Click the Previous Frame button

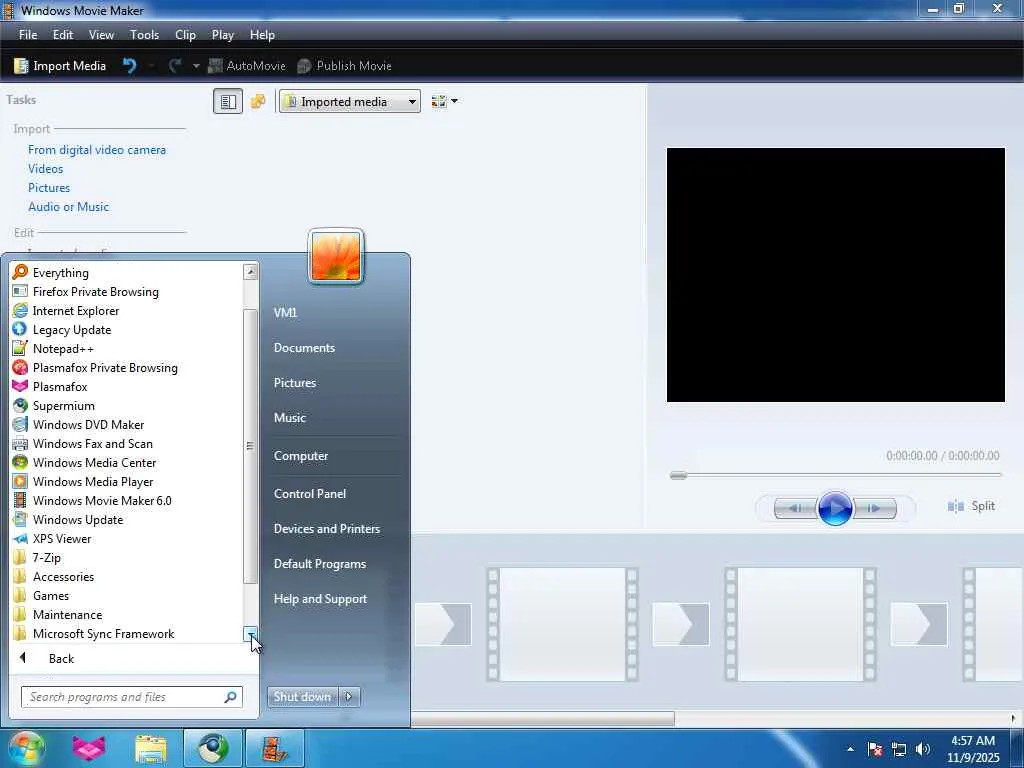point(795,507)
